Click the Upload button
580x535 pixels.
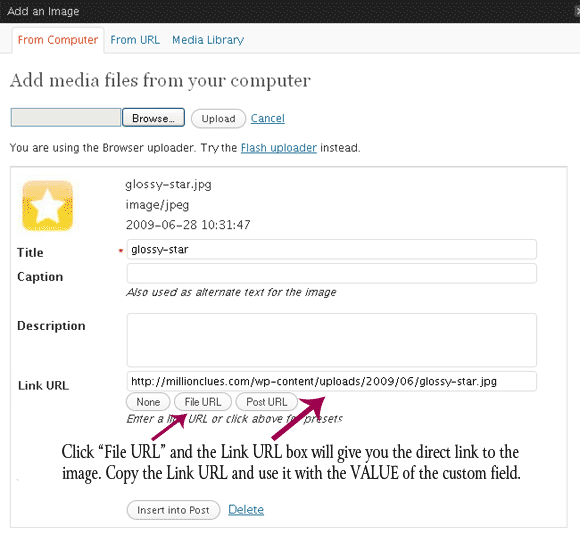[218, 119]
